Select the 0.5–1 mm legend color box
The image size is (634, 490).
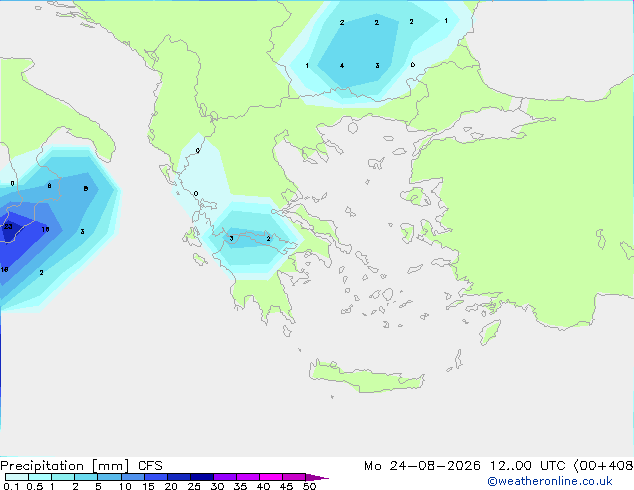click(x=40, y=477)
